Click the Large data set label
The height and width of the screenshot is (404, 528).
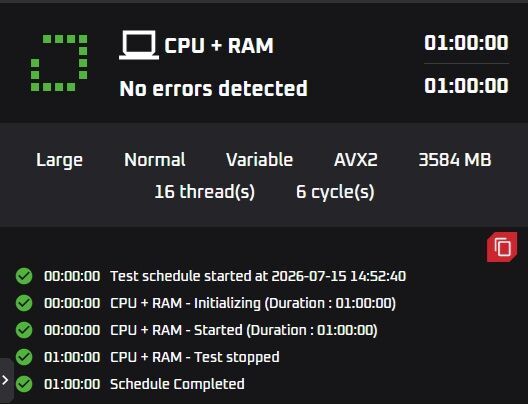click(59, 160)
